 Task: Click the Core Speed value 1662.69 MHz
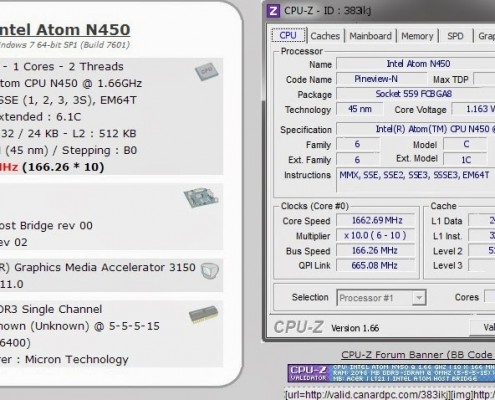coord(376,220)
